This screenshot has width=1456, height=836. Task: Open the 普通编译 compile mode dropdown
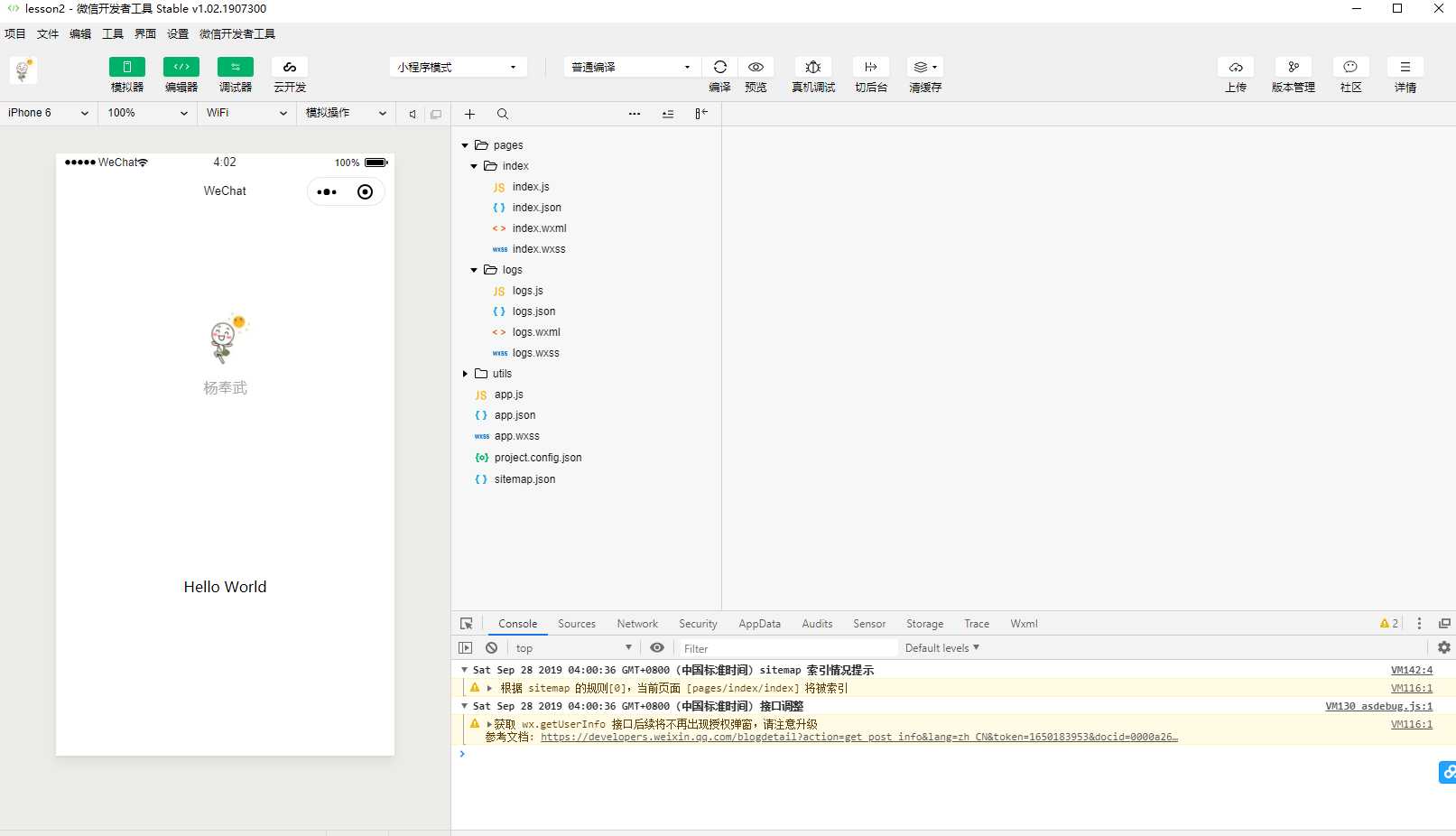(632, 67)
